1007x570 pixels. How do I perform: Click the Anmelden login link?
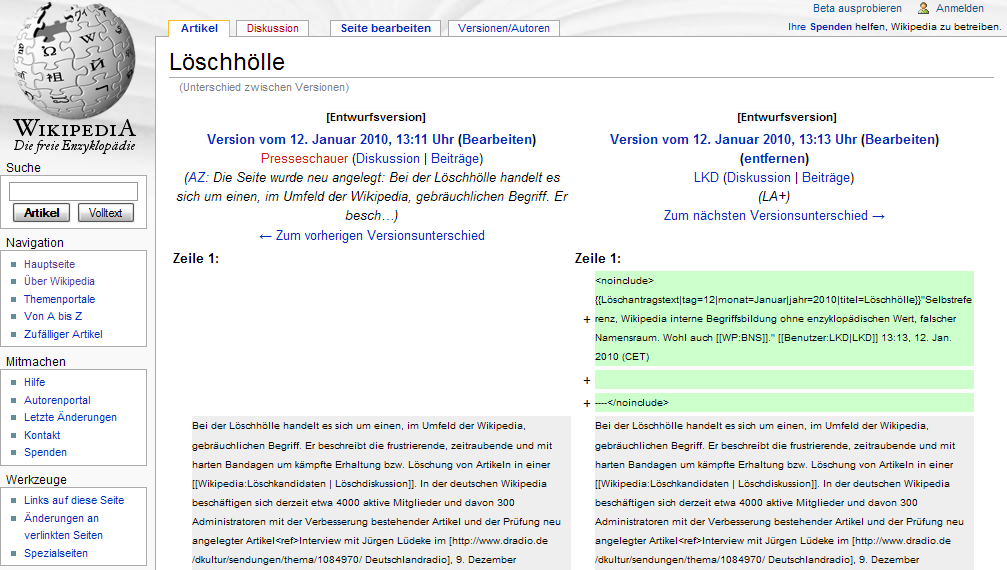[x=959, y=8]
